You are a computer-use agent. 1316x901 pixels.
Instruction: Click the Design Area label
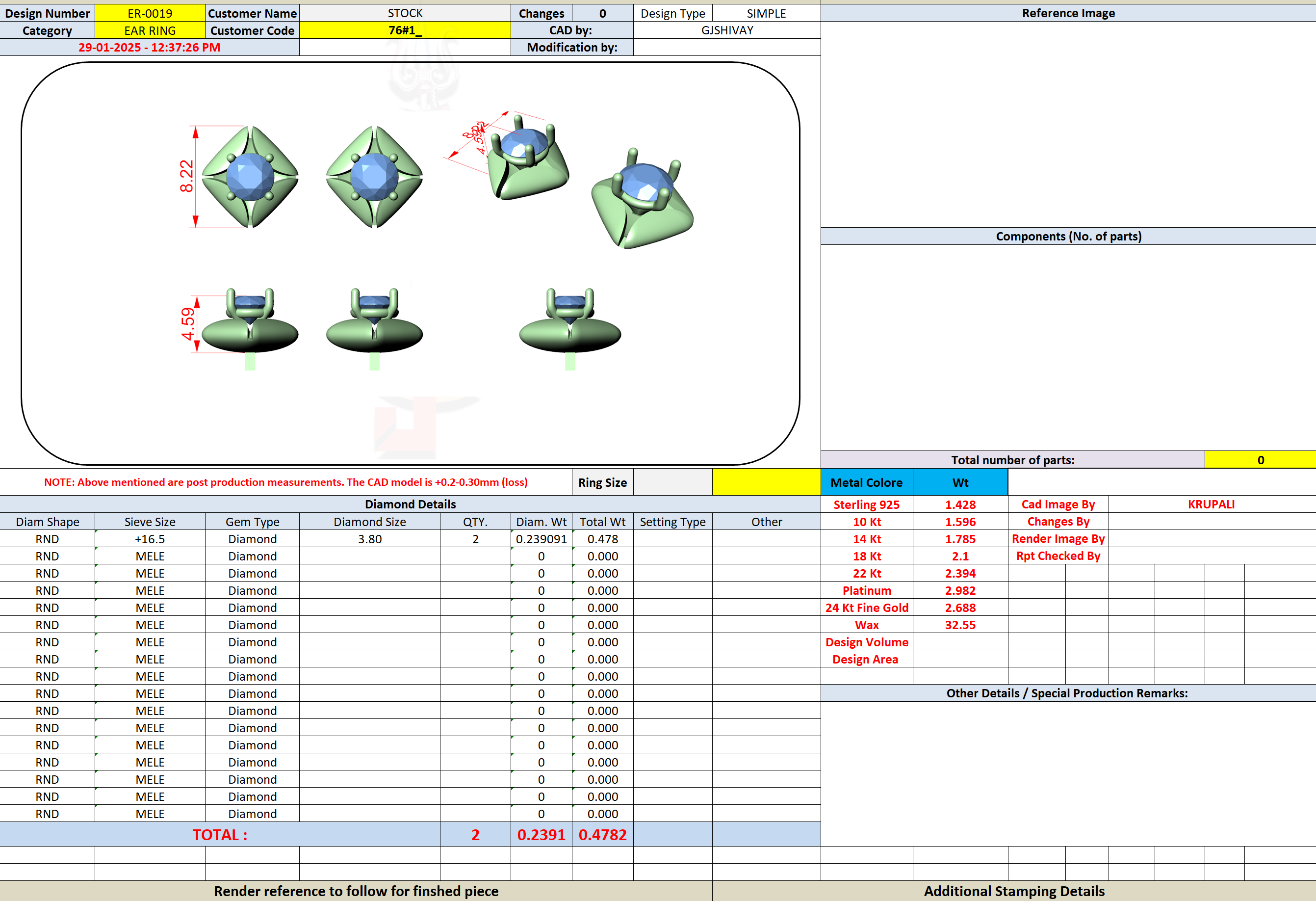[x=866, y=659]
